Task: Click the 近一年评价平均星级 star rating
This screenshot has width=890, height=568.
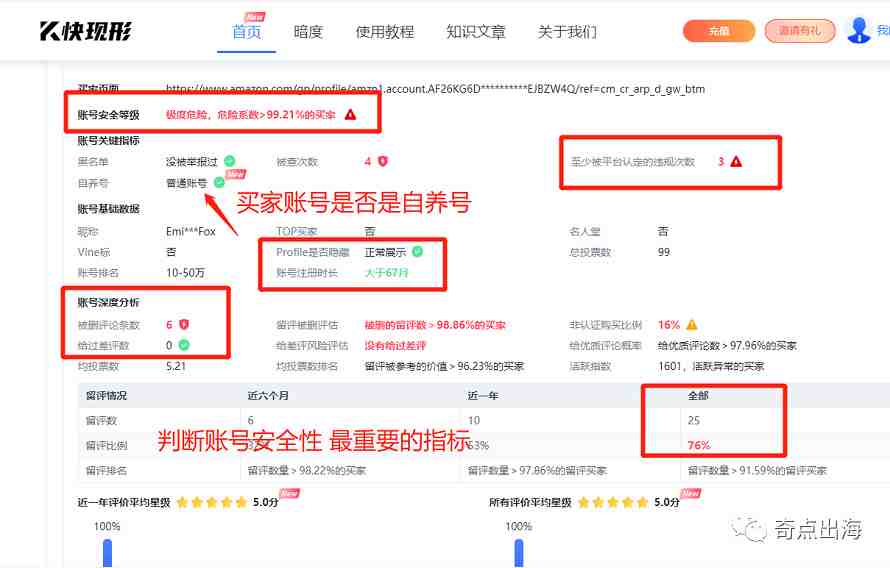Action: pos(211,502)
